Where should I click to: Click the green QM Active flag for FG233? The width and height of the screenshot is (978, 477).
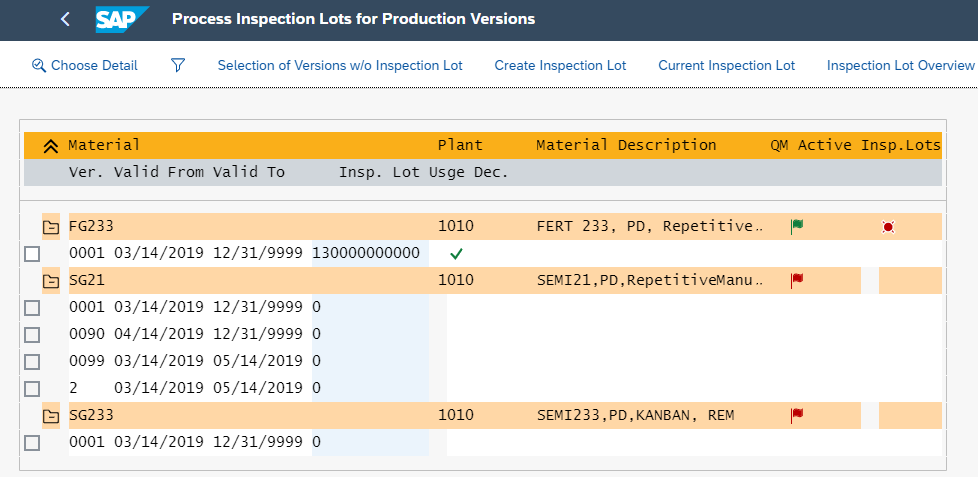coord(796,226)
